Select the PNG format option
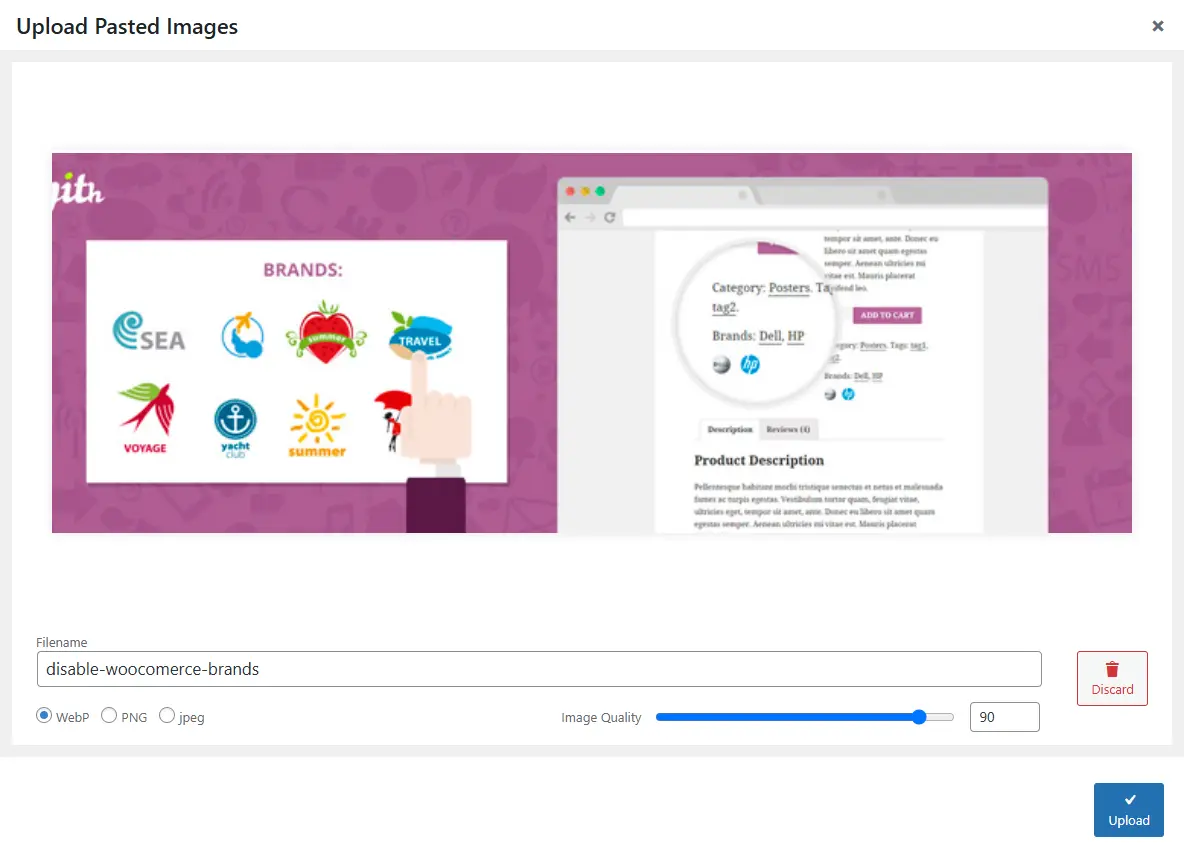 click(x=109, y=716)
